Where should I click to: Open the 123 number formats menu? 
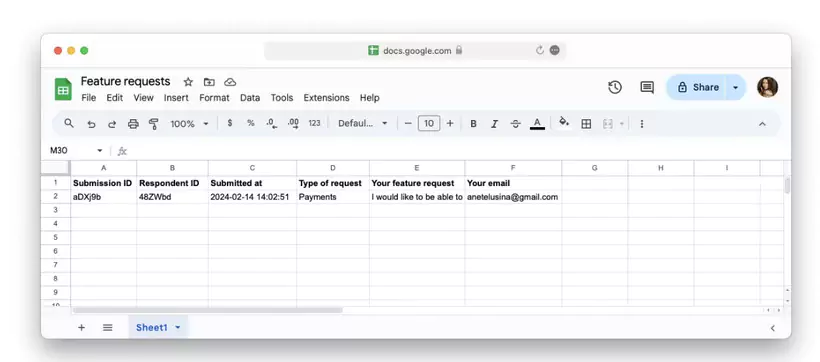coord(314,123)
